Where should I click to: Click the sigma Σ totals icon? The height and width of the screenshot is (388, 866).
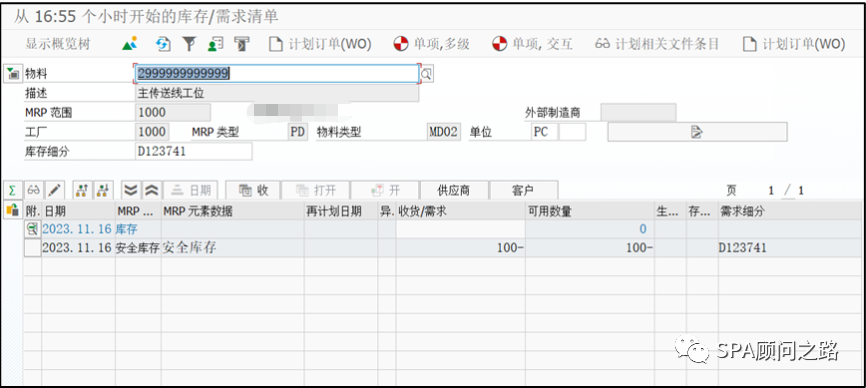point(12,190)
